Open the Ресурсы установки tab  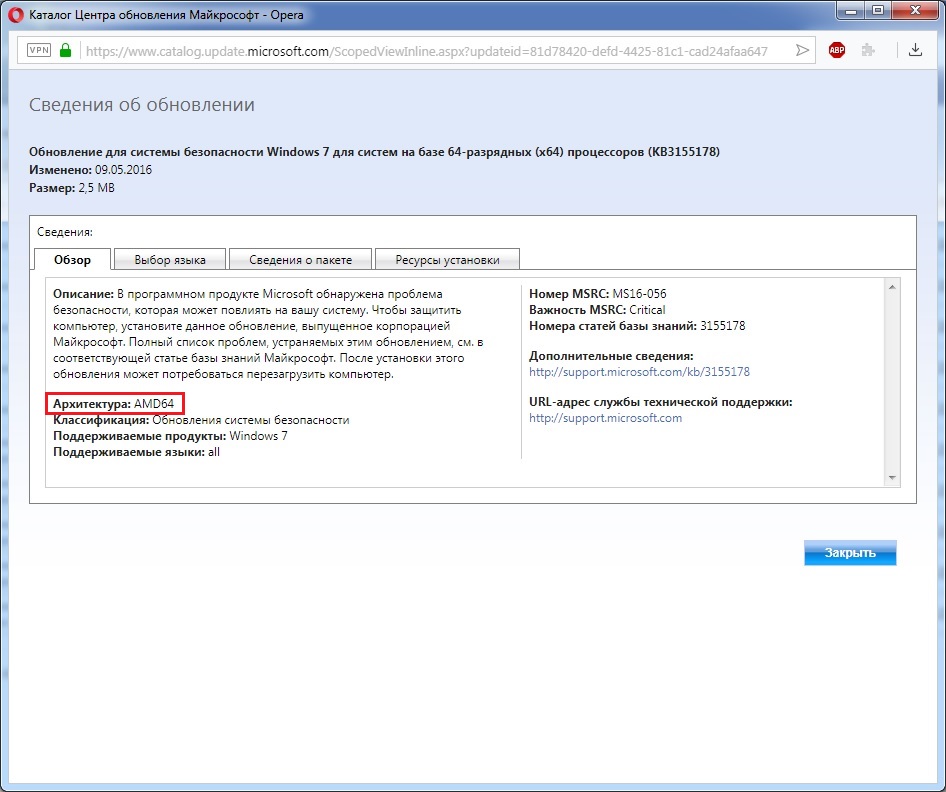click(x=447, y=260)
